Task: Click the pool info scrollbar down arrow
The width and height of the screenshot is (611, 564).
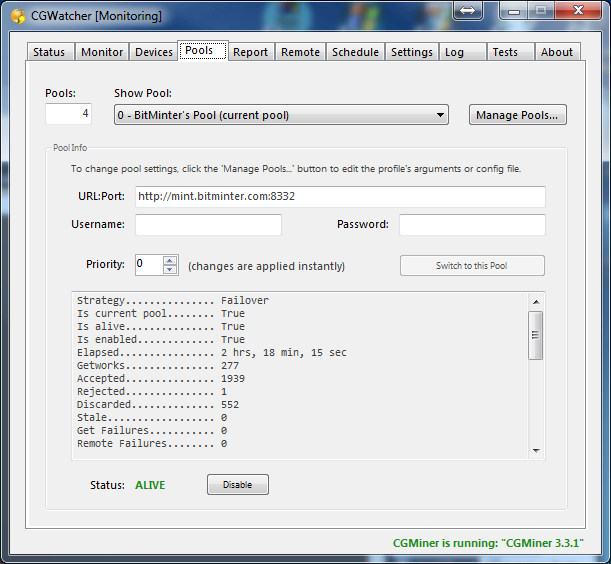Action: coord(536,451)
